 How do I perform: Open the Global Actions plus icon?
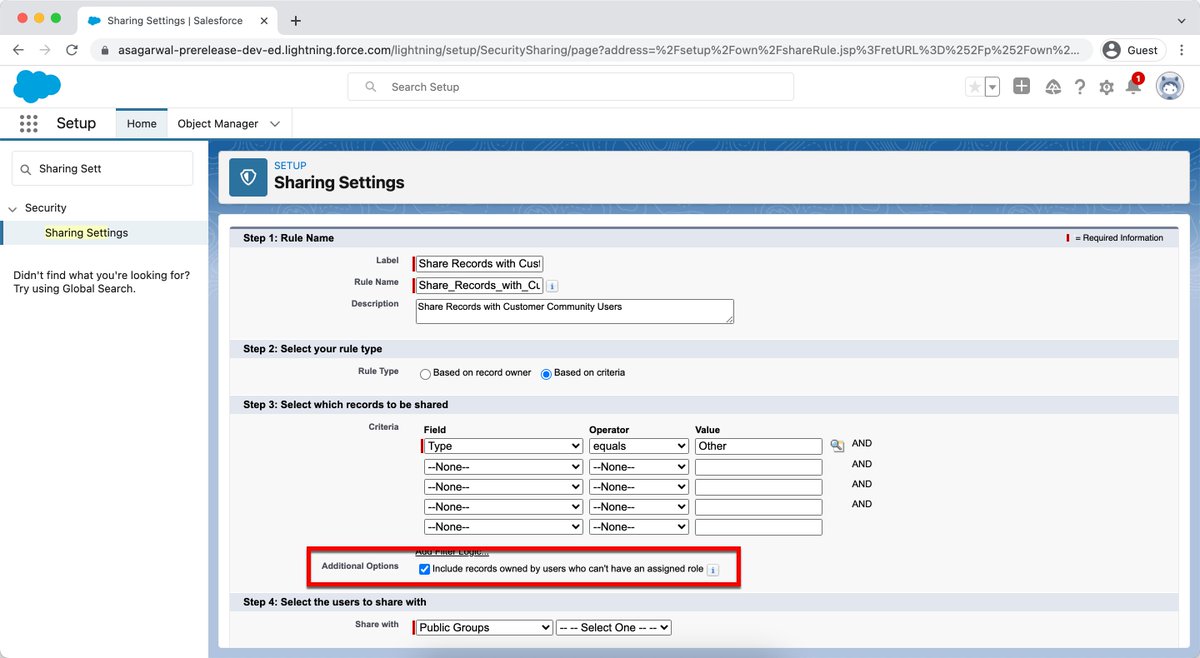(1021, 87)
